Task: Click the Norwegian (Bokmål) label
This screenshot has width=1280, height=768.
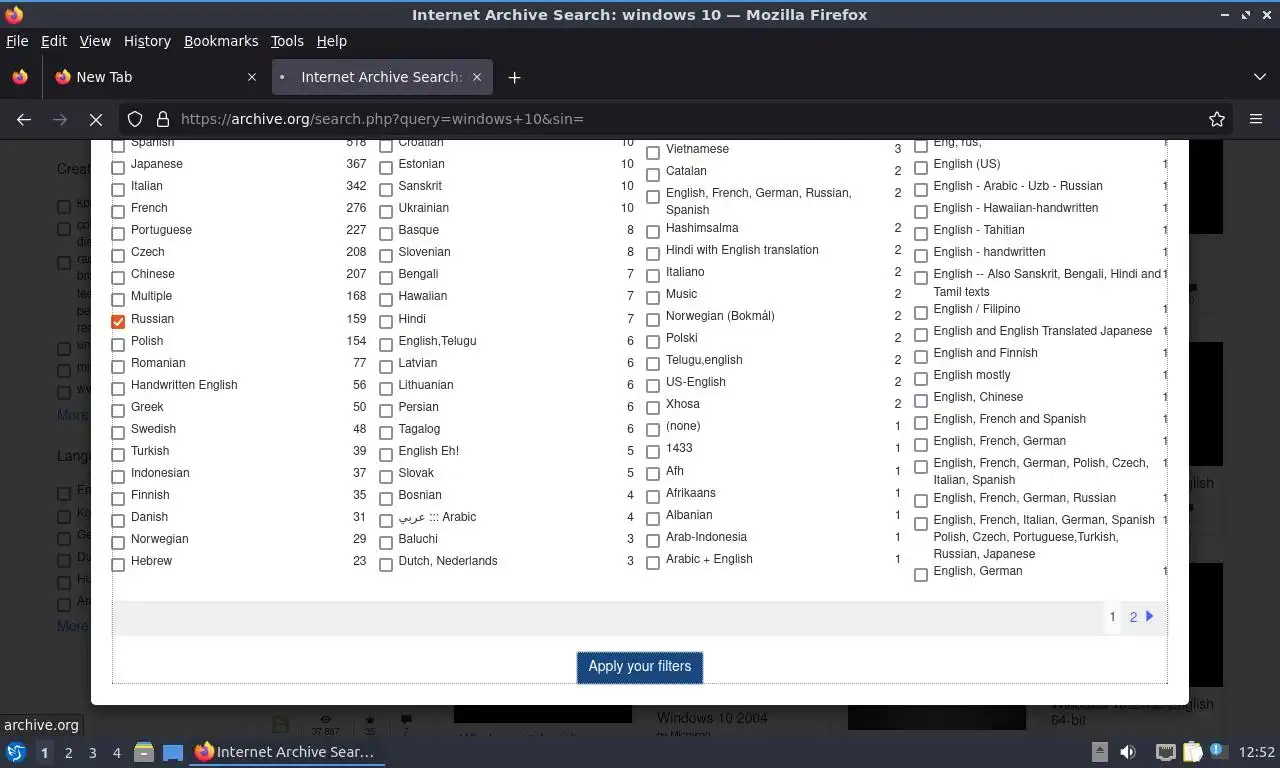Action: click(720, 316)
